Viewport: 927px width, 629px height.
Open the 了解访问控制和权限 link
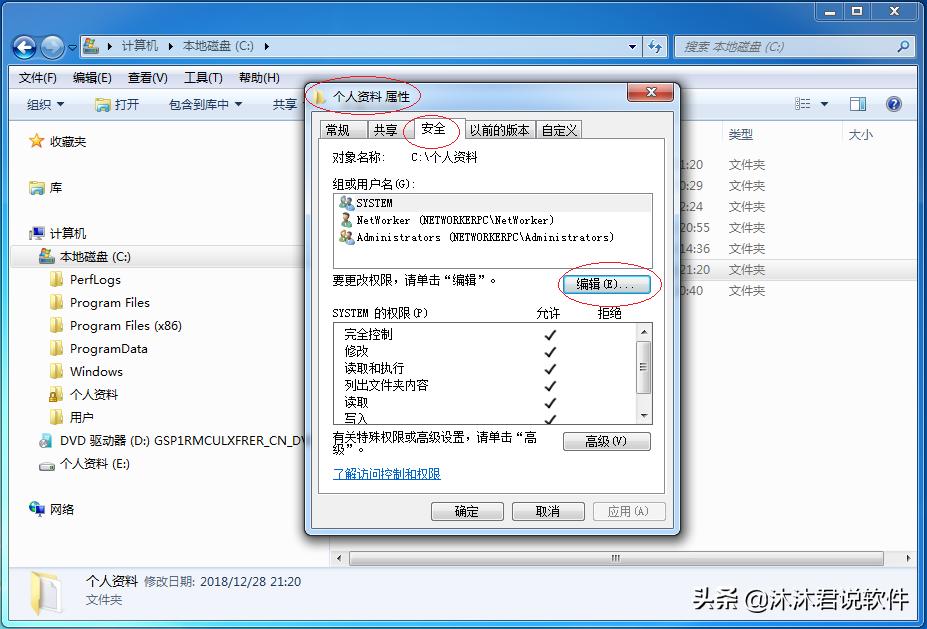coord(386,474)
